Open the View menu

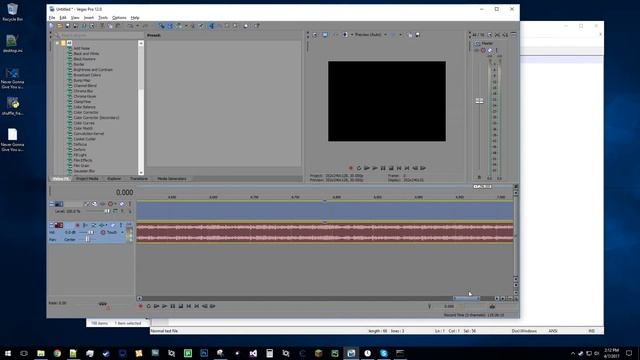click(75, 18)
